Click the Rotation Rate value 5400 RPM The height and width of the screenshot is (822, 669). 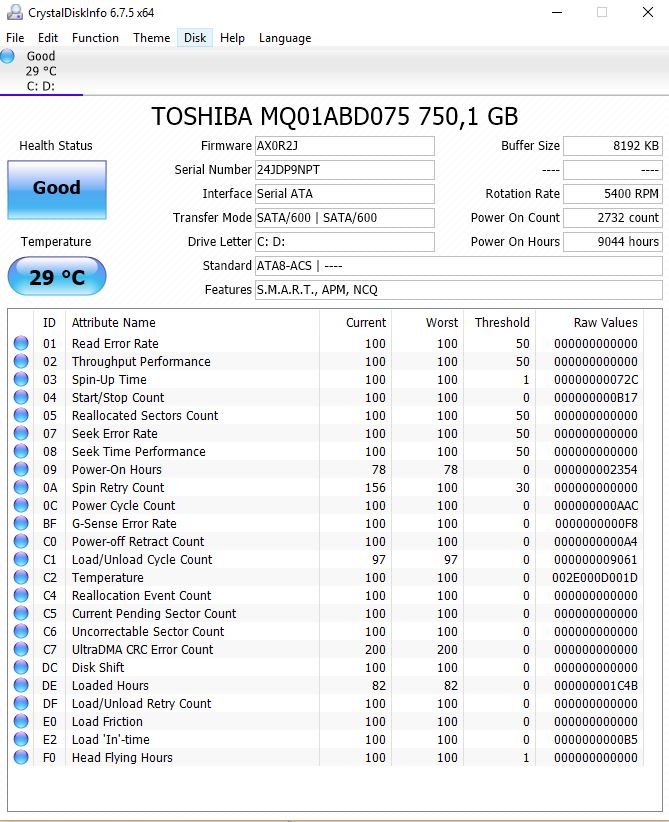612,194
